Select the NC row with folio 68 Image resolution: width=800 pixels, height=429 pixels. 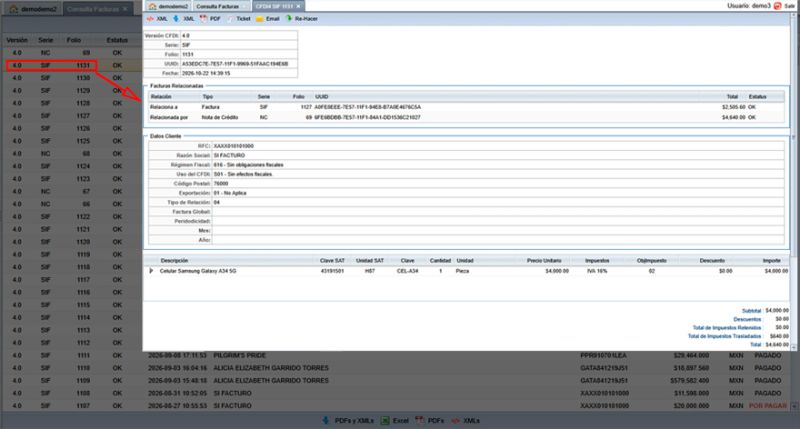(x=71, y=154)
